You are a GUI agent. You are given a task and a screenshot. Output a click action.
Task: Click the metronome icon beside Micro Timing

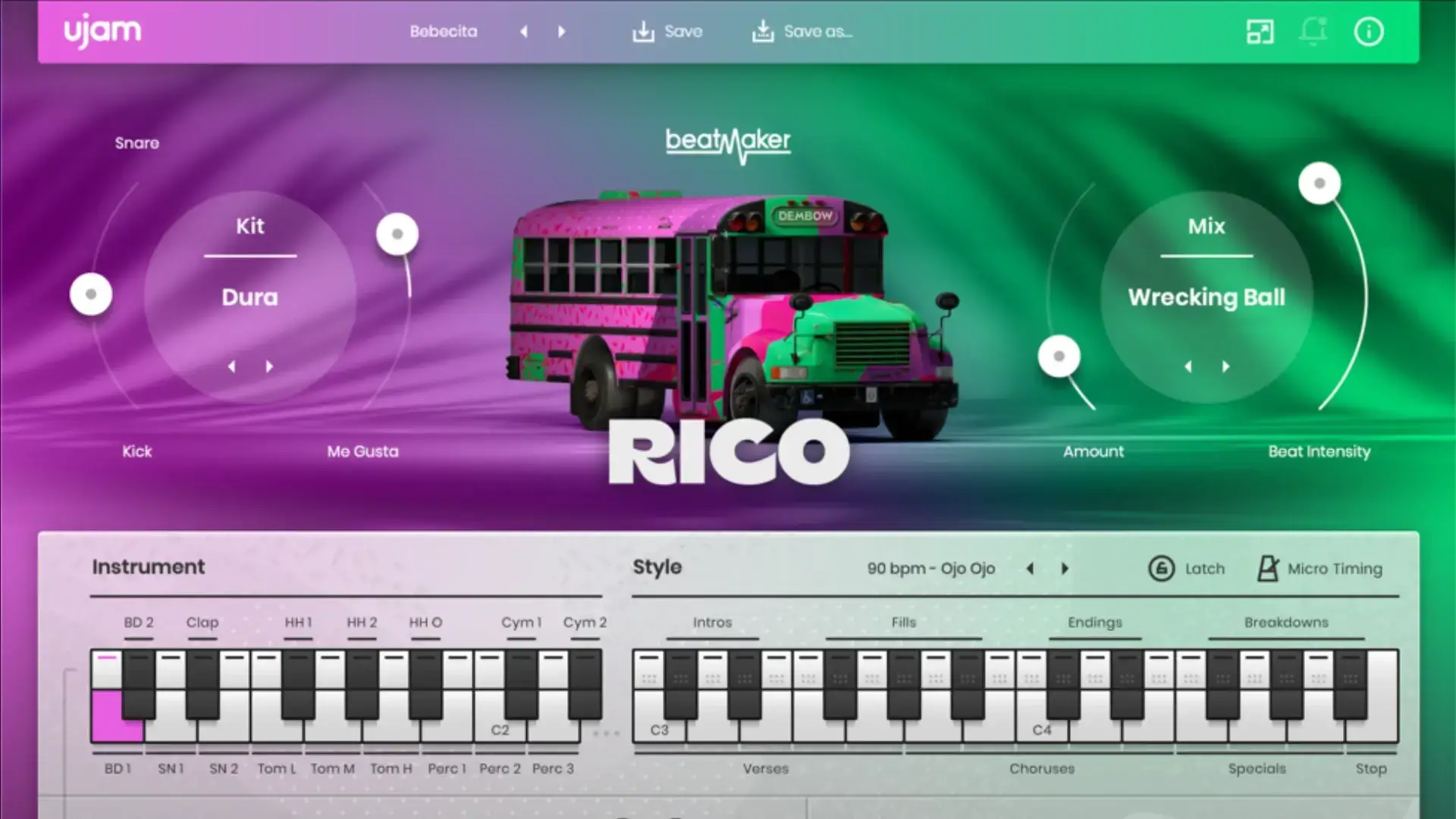coord(1266,568)
